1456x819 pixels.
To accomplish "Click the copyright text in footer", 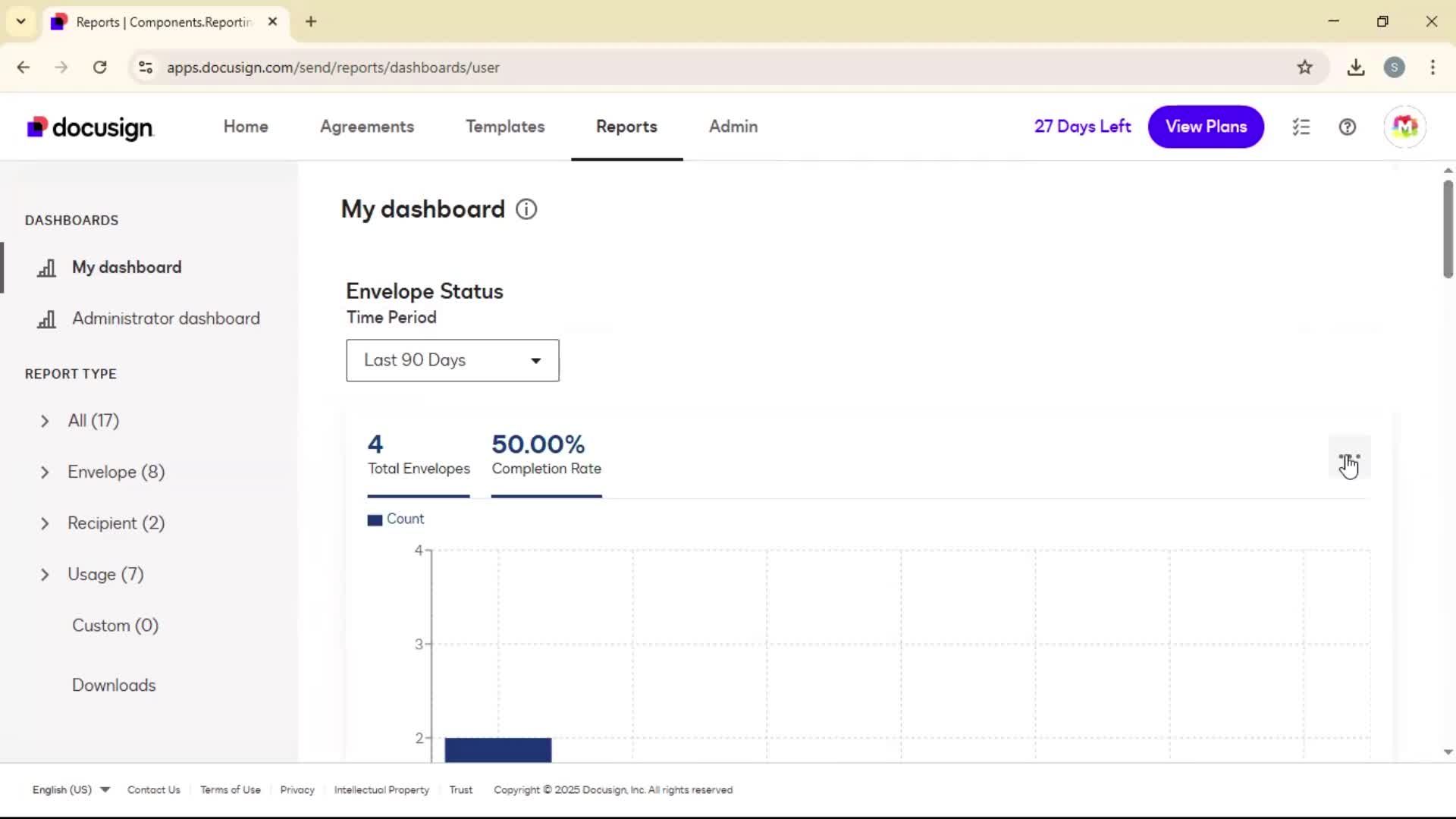I will click(x=613, y=789).
